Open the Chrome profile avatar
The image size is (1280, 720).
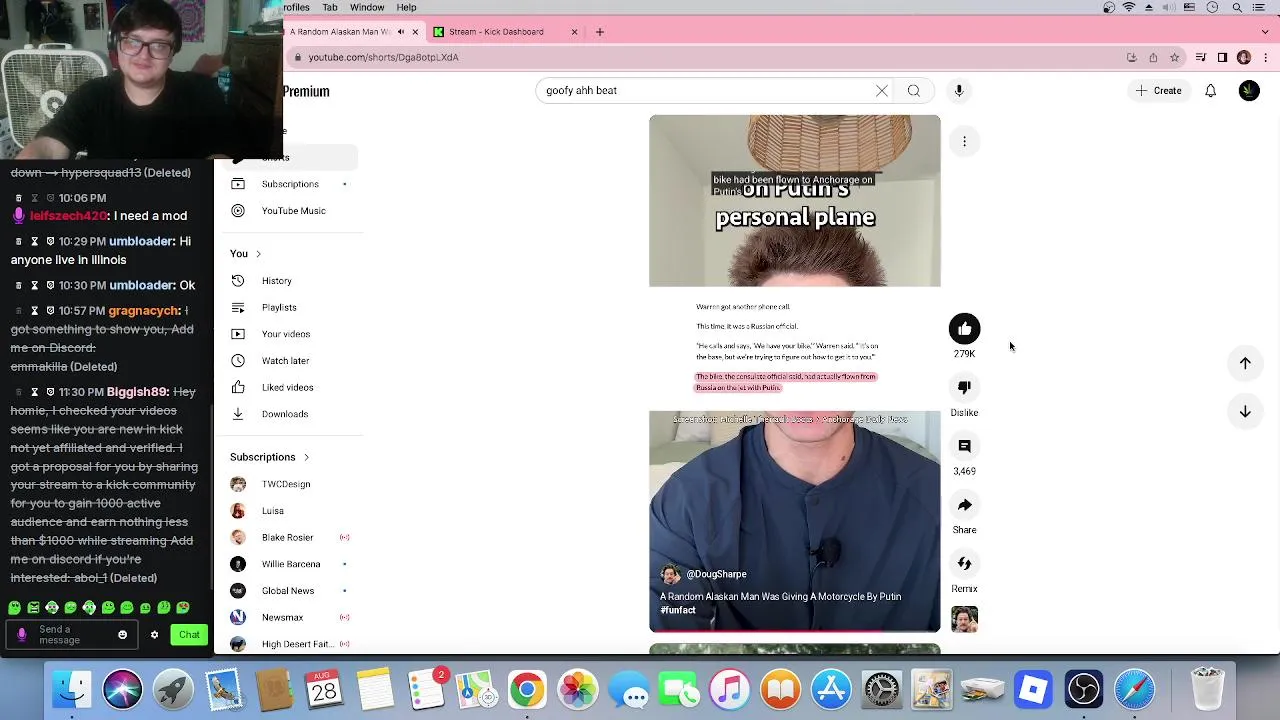click(1244, 58)
